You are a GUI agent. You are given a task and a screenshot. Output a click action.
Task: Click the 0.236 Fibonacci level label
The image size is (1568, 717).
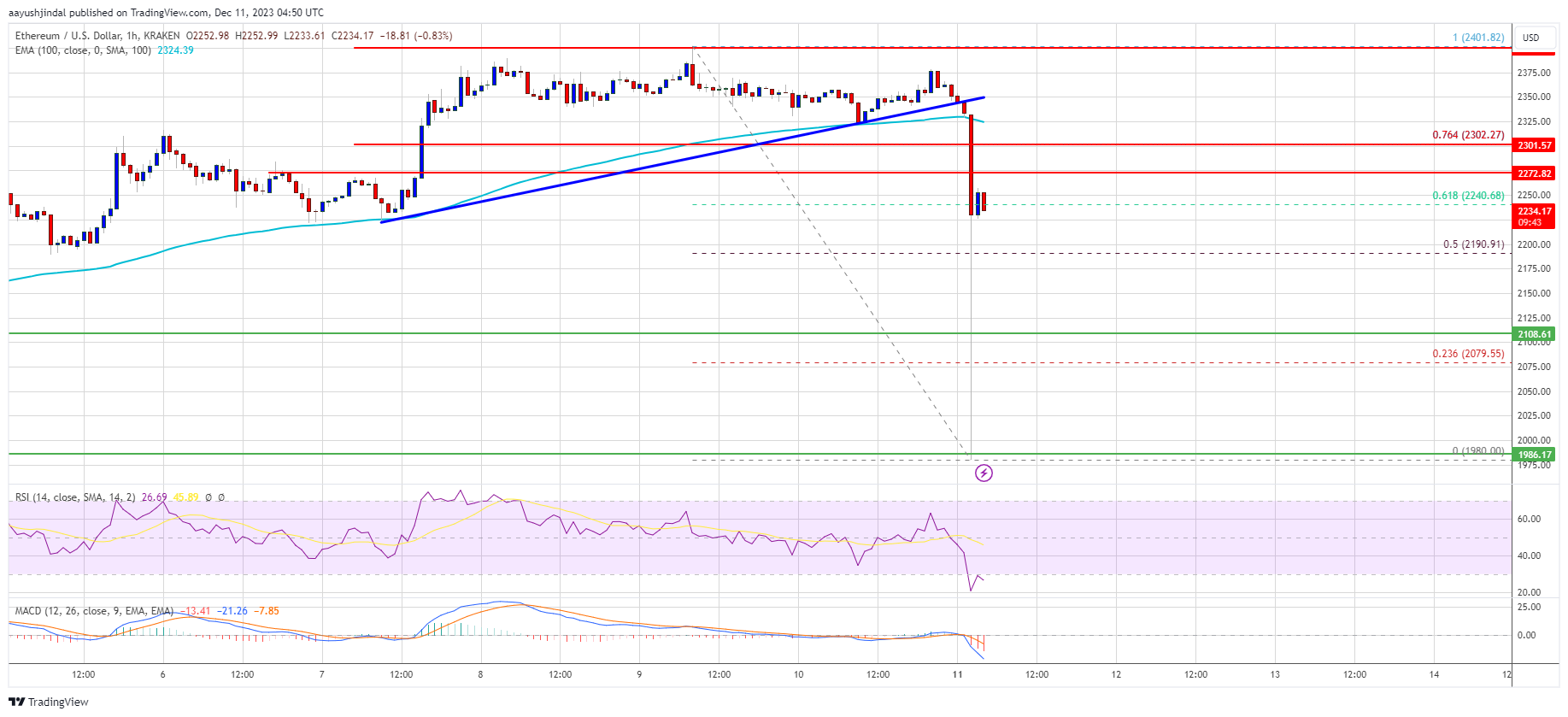pos(1467,354)
